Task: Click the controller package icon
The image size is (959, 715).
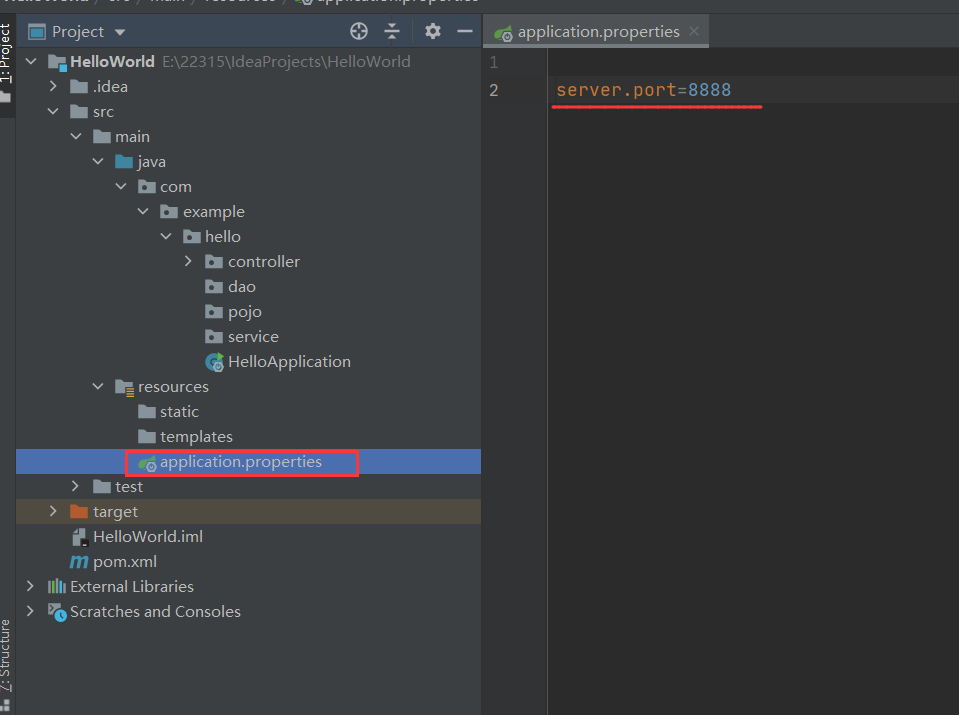Action: pos(214,262)
